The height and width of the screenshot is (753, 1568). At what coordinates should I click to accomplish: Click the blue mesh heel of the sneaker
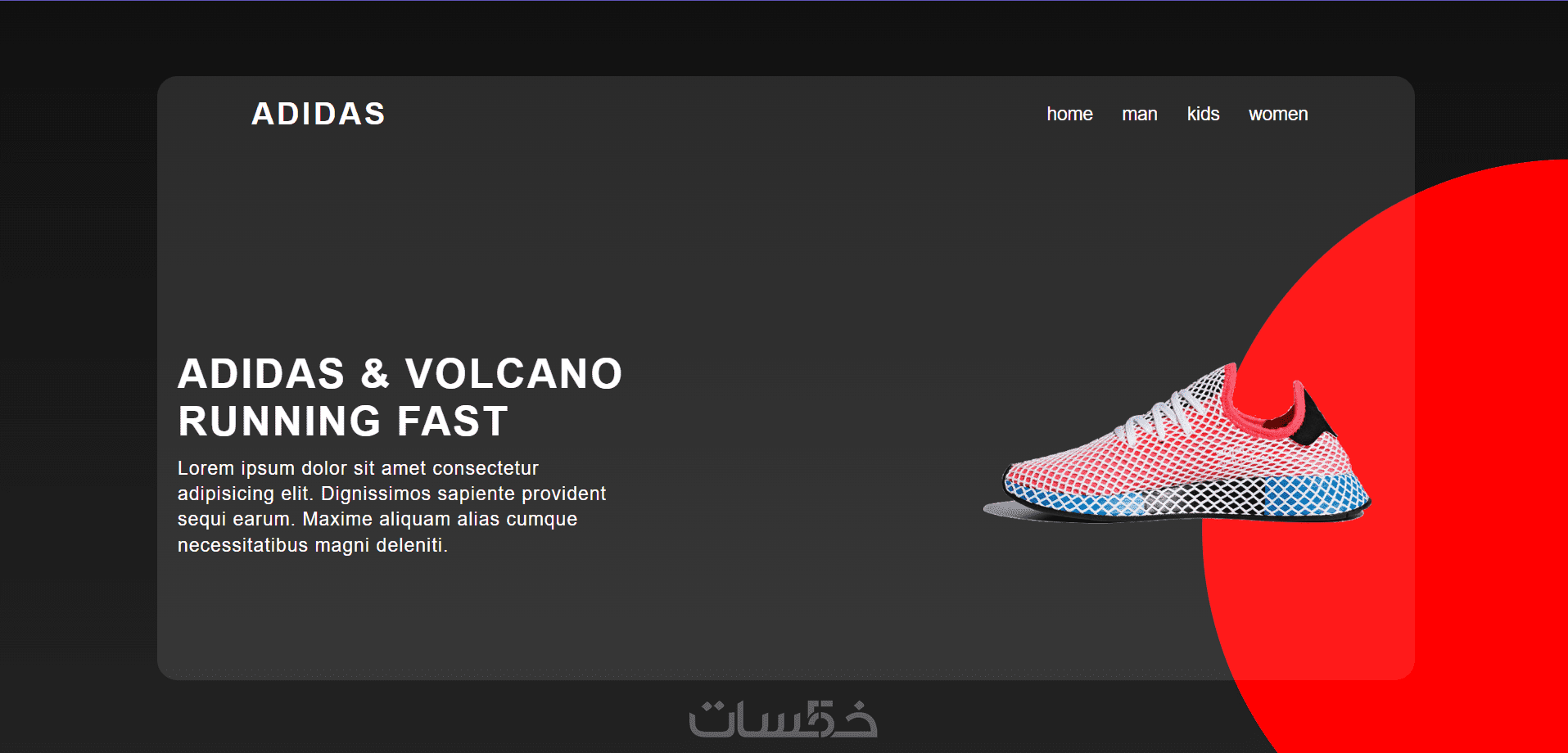tap(1317, 496)
